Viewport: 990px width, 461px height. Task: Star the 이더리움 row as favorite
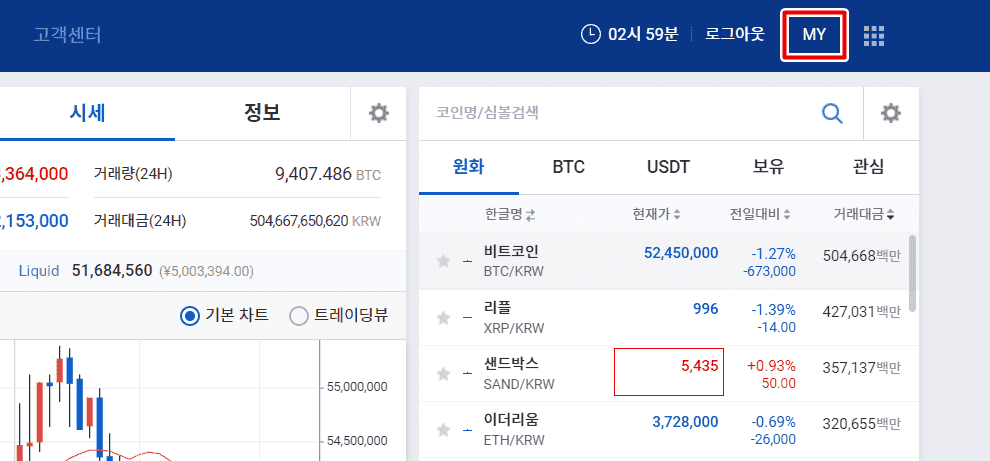tap(443, 430)
